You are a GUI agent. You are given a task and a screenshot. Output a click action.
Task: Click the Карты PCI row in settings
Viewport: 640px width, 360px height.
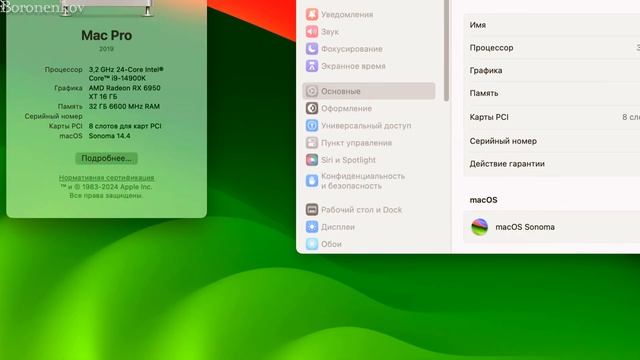(x=552, y=117)
